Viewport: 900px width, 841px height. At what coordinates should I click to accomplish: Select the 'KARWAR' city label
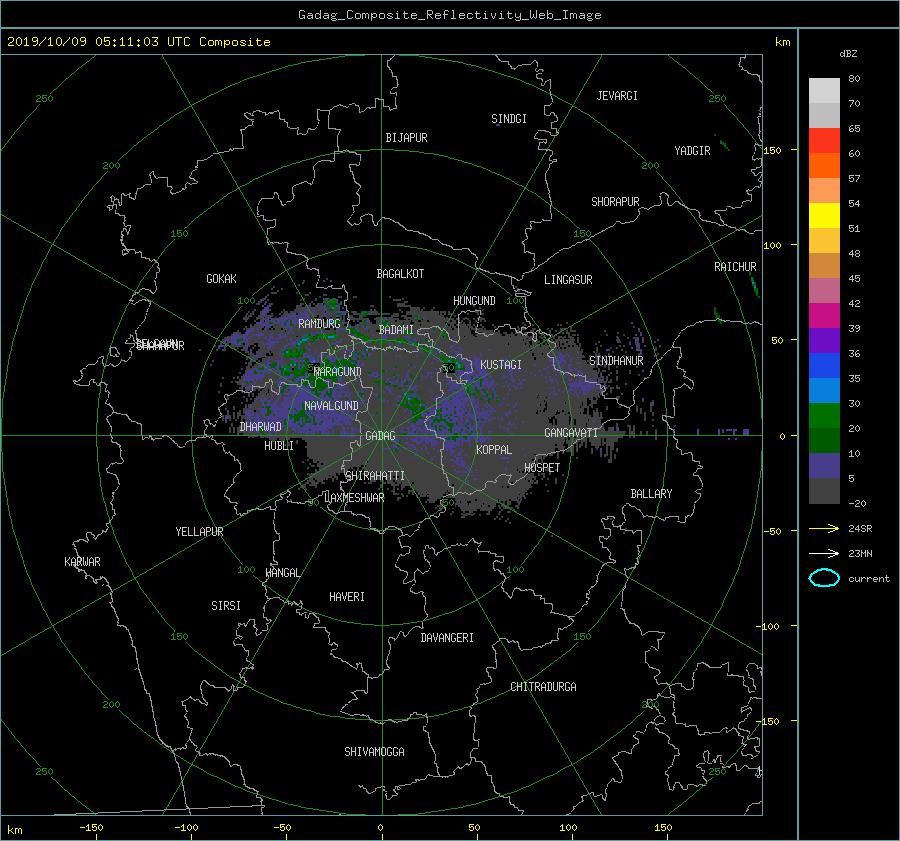coord(83,562)
